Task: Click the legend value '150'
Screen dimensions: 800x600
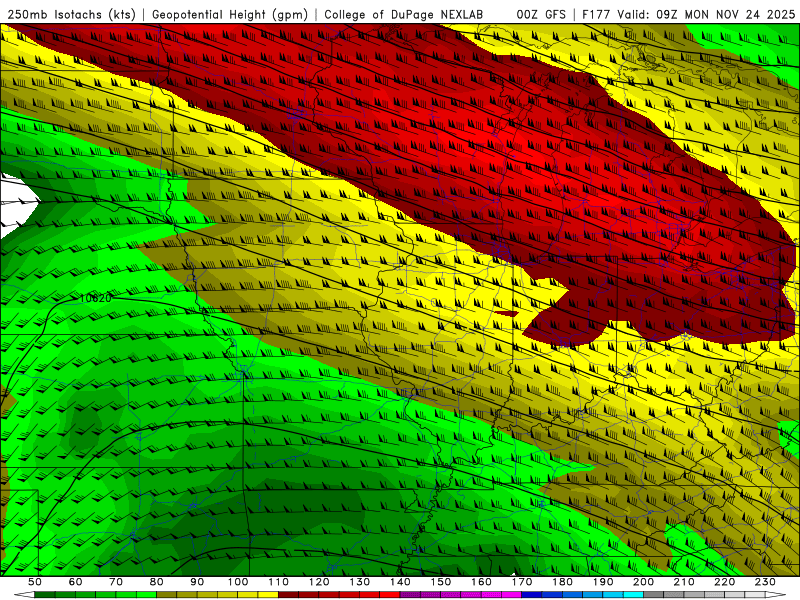Action: [441, 582]
